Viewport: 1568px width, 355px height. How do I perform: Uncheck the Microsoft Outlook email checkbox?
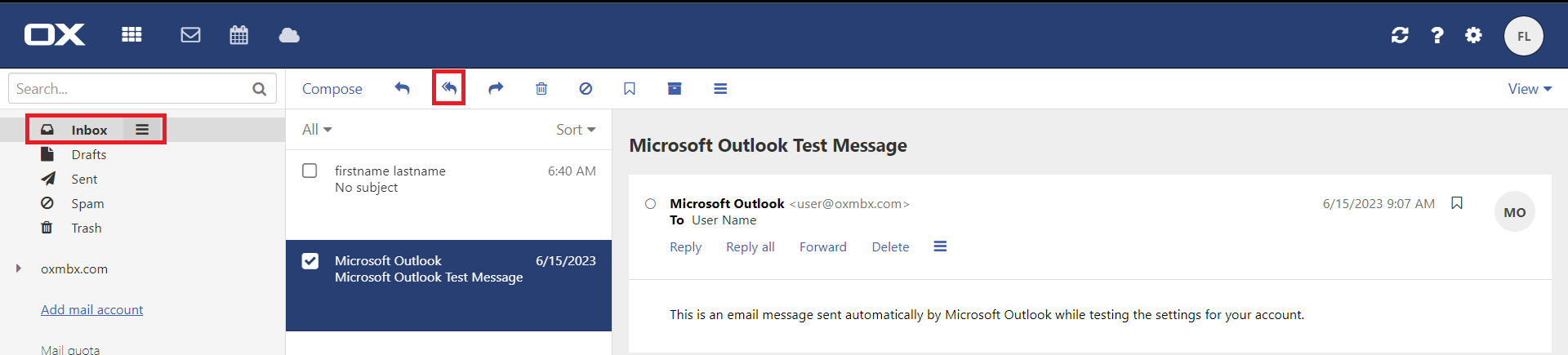310,261
